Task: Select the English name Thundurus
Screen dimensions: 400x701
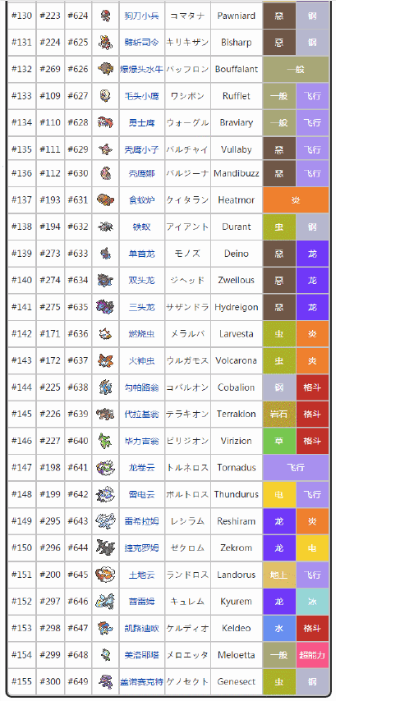Action: (x=236, y=494)
